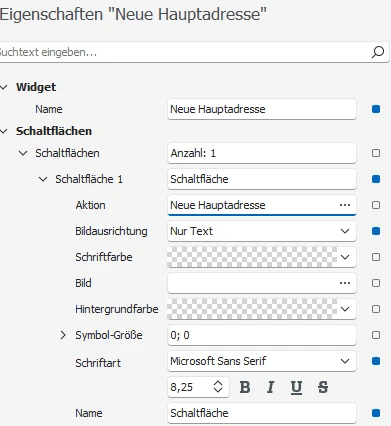The width and height of the screenshot is (391, 426).
Task: Click the Anzahl: 1 field
Action: click(262, 153)
